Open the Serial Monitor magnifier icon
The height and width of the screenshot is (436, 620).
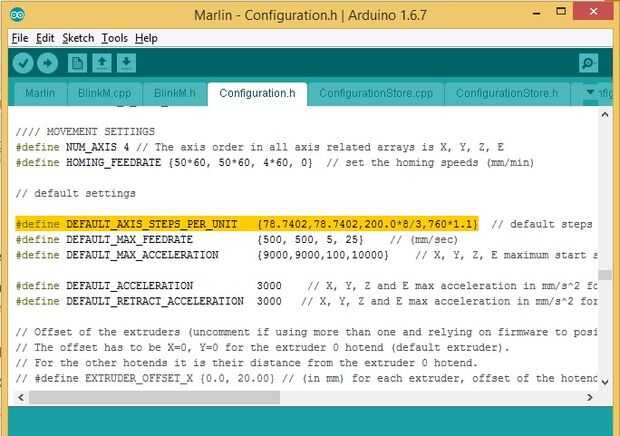pos(588,63)
